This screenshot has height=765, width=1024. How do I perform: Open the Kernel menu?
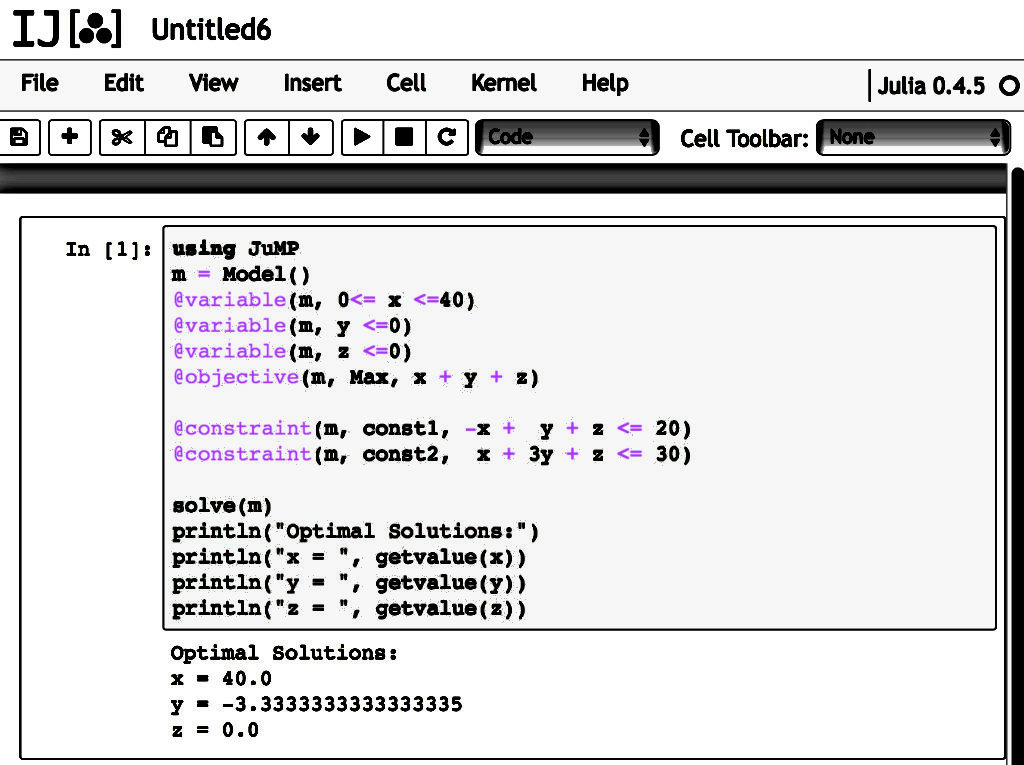[x=503, y=84]
